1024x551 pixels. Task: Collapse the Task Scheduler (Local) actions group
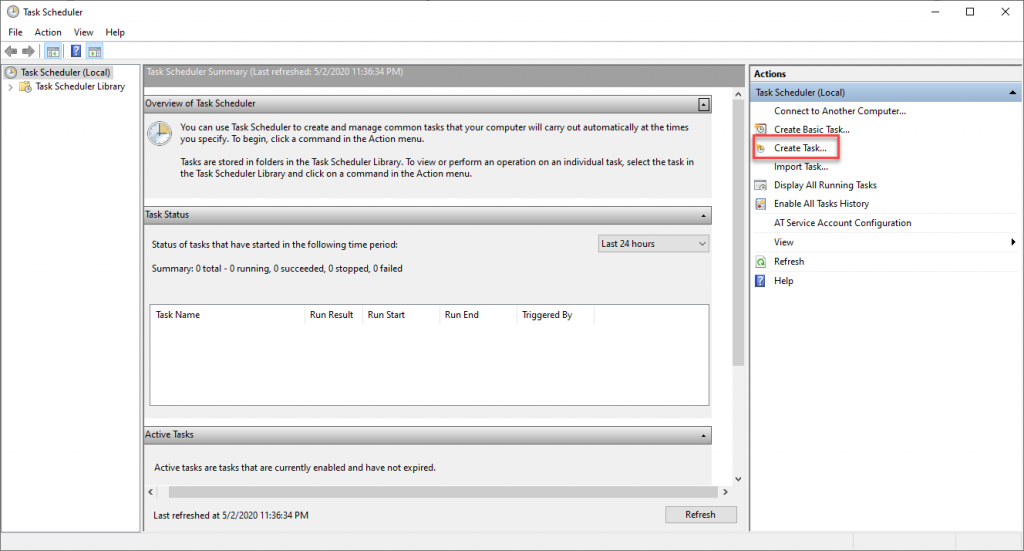pyautogui.click(x=1013, y=93)
